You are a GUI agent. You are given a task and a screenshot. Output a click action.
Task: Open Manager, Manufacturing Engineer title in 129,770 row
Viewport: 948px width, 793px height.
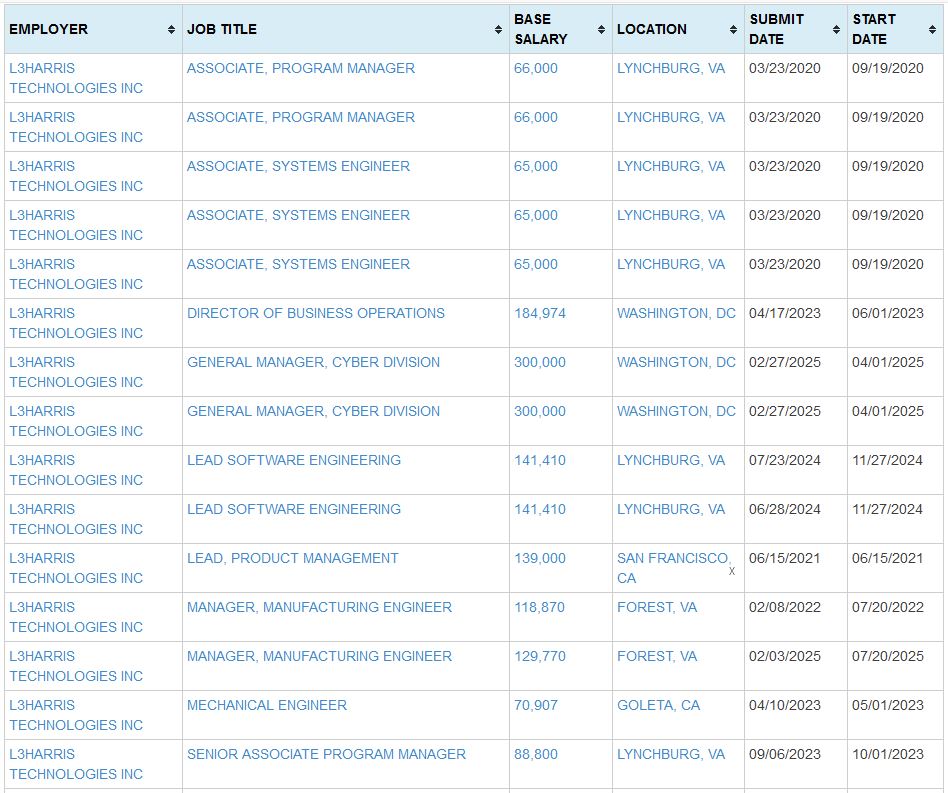click(319, 656)
